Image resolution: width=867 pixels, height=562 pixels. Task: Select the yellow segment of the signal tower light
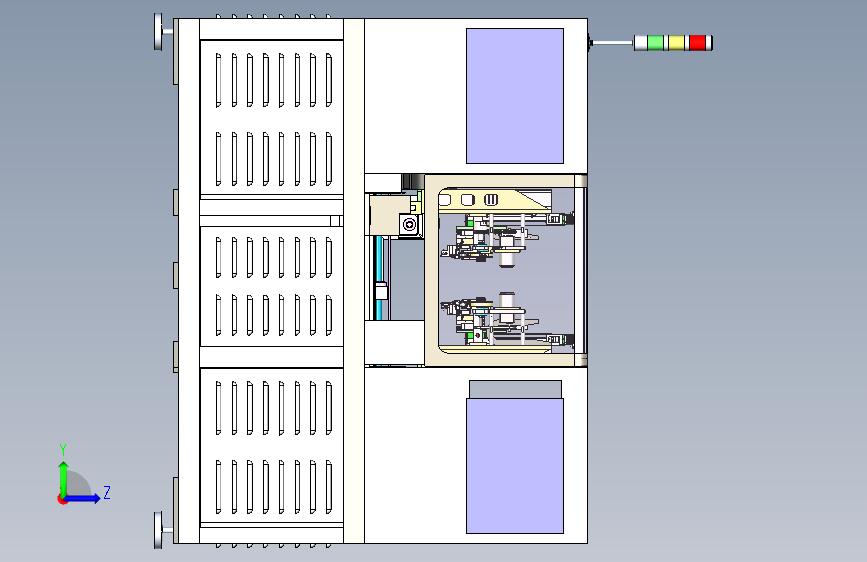(676, 43)
